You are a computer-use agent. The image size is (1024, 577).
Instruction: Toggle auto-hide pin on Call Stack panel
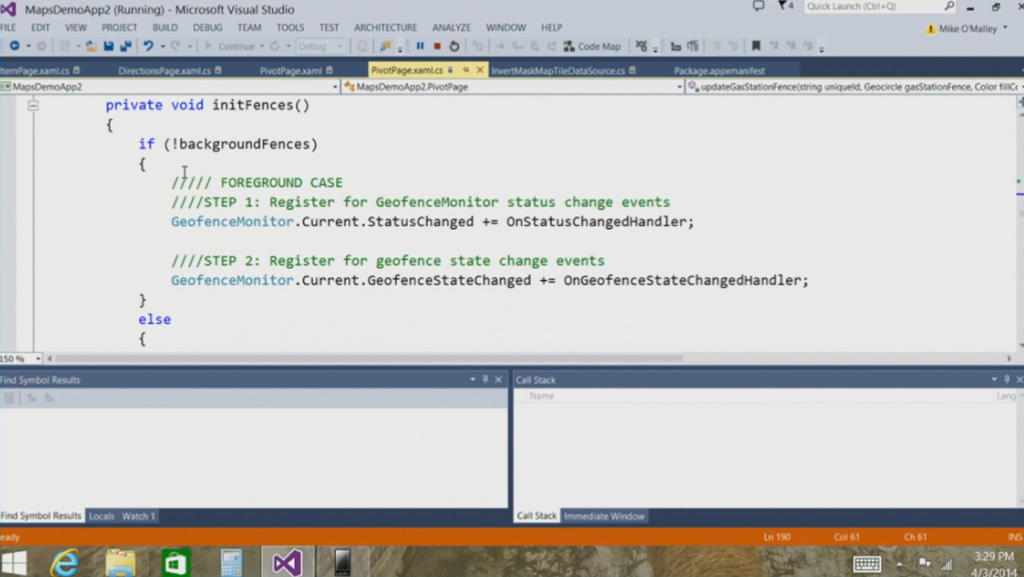[1006, 379]
